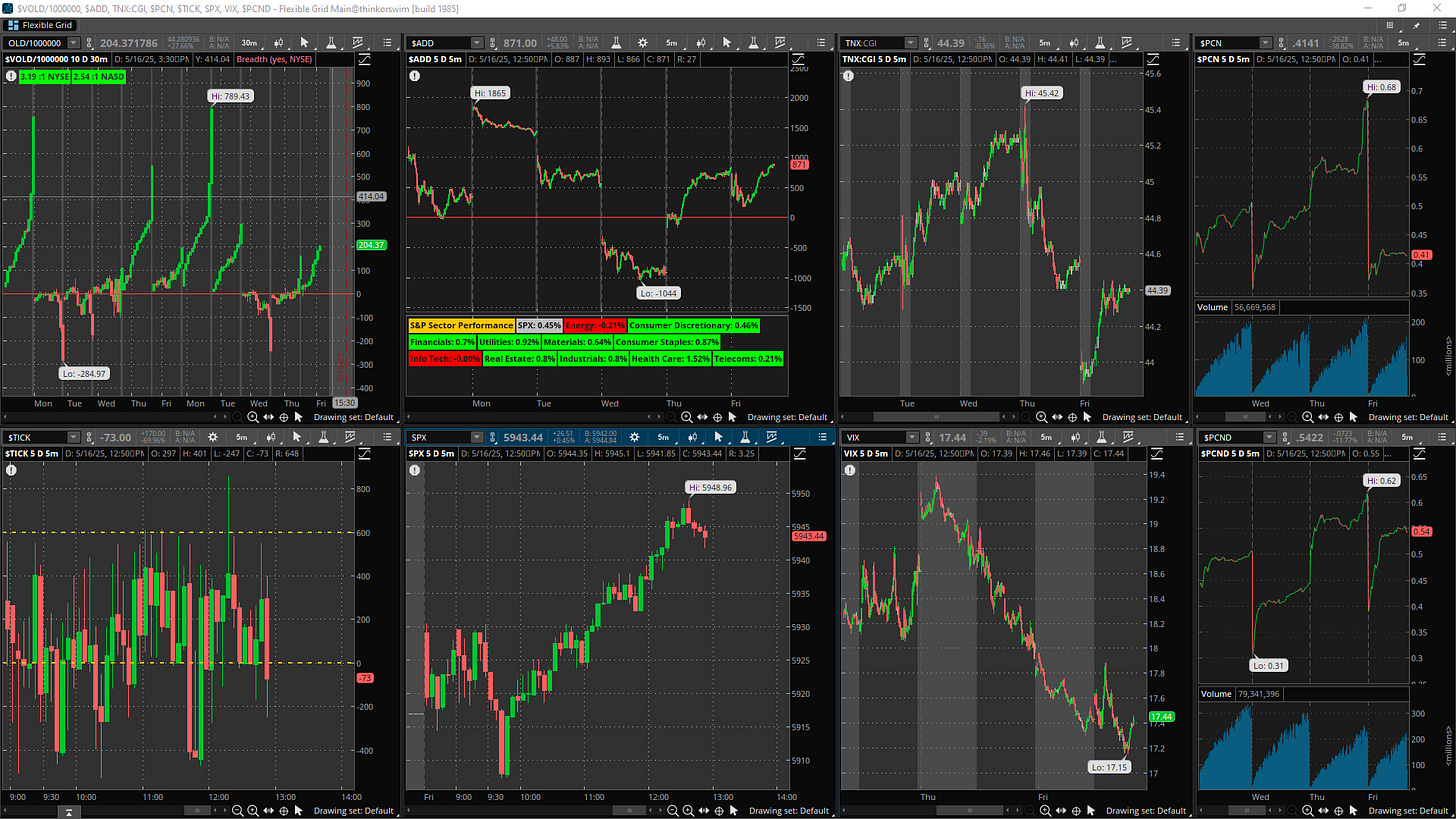Image resolution: width=1456 pixels, height=819 pixels.
Task: Click Drawing set: Default under SPX chart
Action: (787, 811)
